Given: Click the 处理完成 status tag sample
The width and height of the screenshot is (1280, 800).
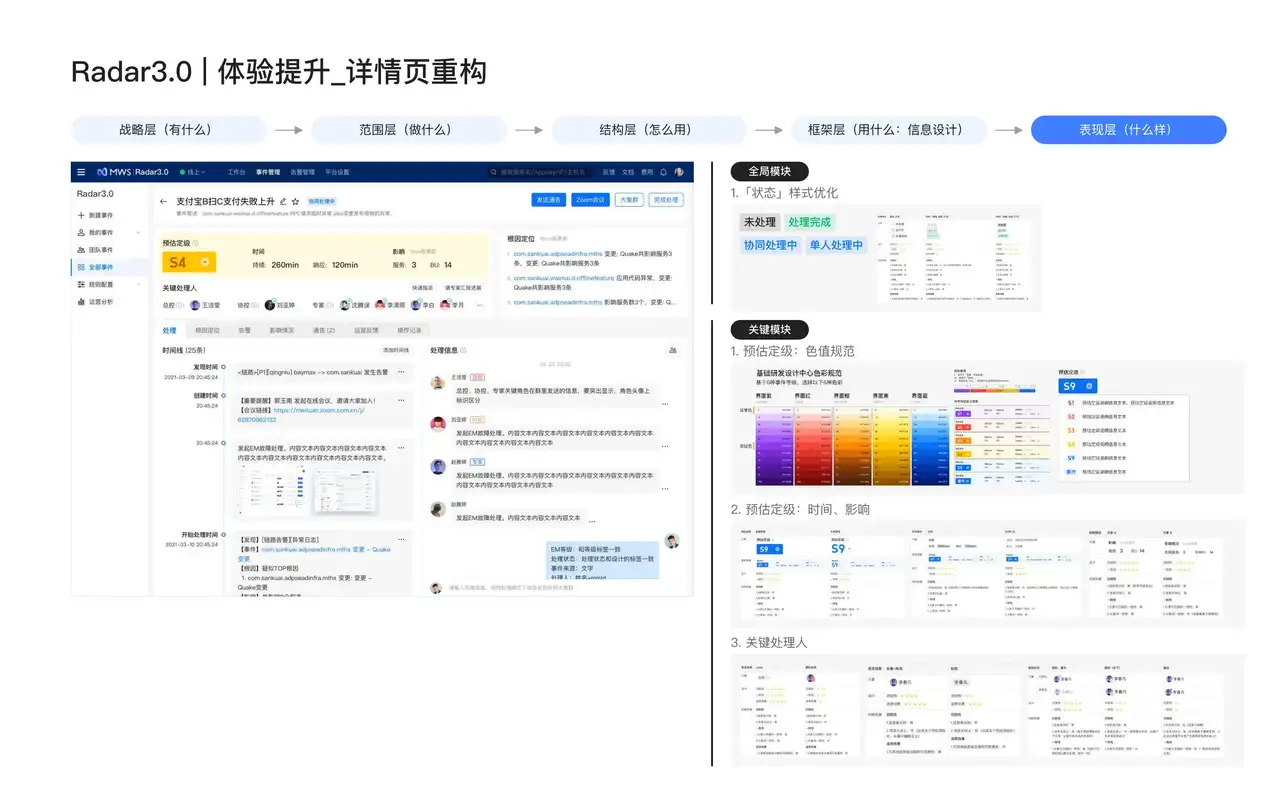Looking at the screenshot, I should (810, 222).
